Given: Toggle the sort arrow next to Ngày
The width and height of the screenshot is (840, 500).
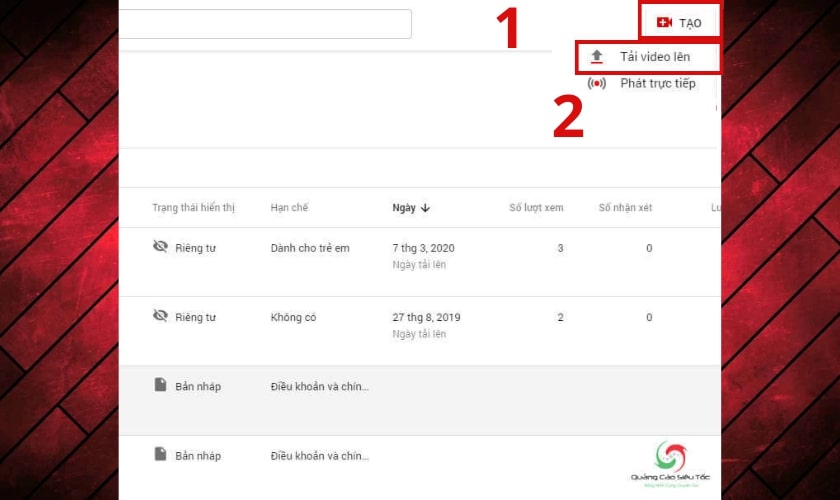Looking at the screenshot, I should tap(425, 208).
